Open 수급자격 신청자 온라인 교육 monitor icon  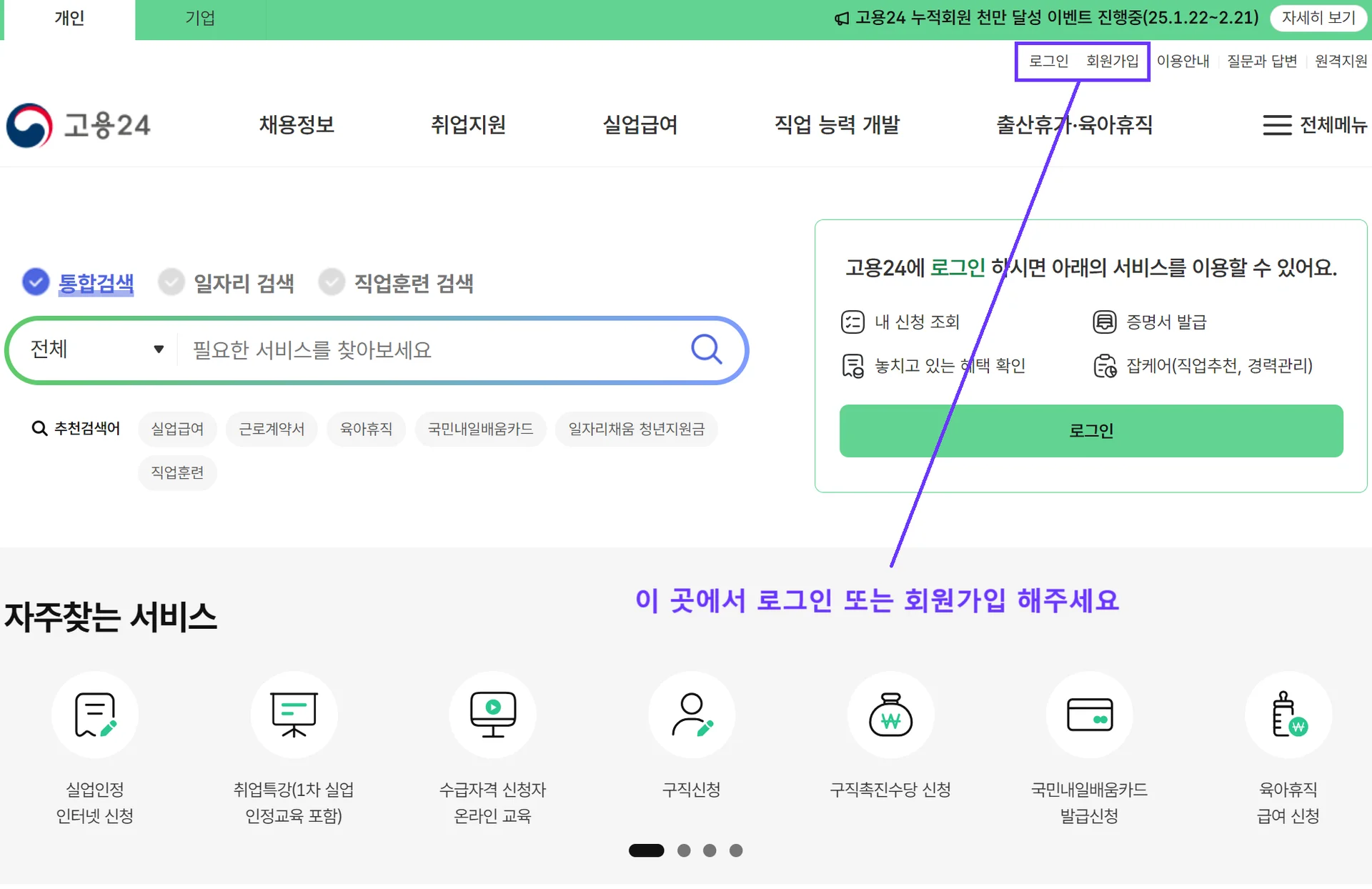click(492, 715)
